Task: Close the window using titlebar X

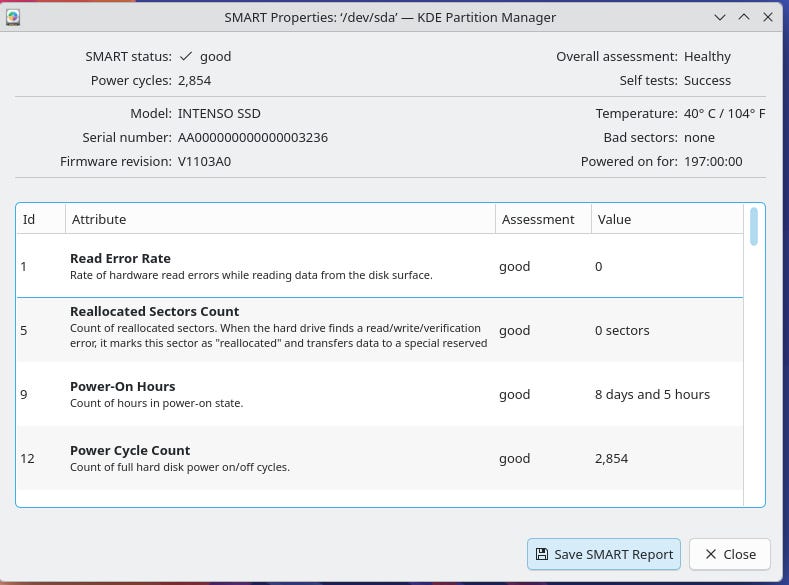Action: pos(768,17)
